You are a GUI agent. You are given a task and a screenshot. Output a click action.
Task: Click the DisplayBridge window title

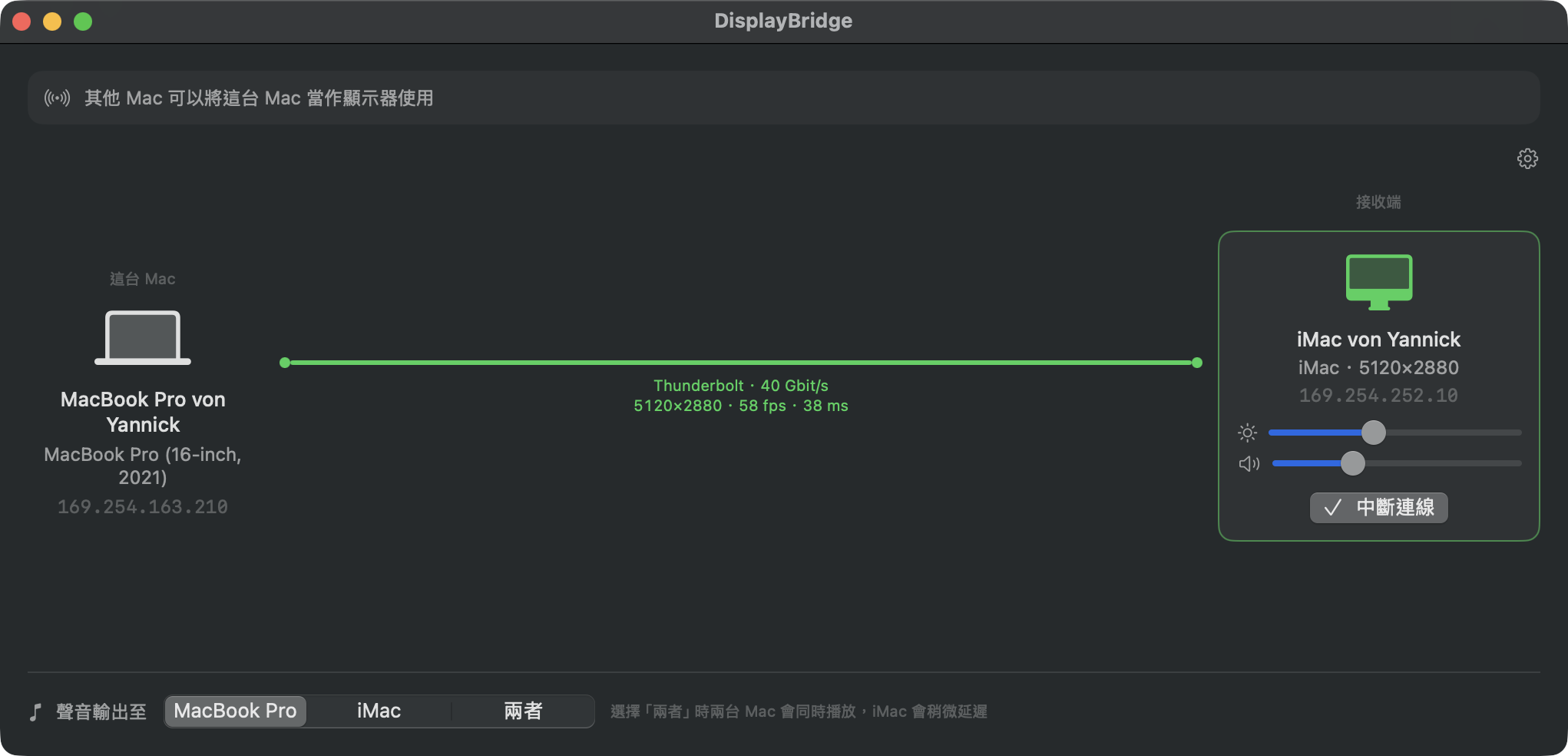tap(783, 21)
